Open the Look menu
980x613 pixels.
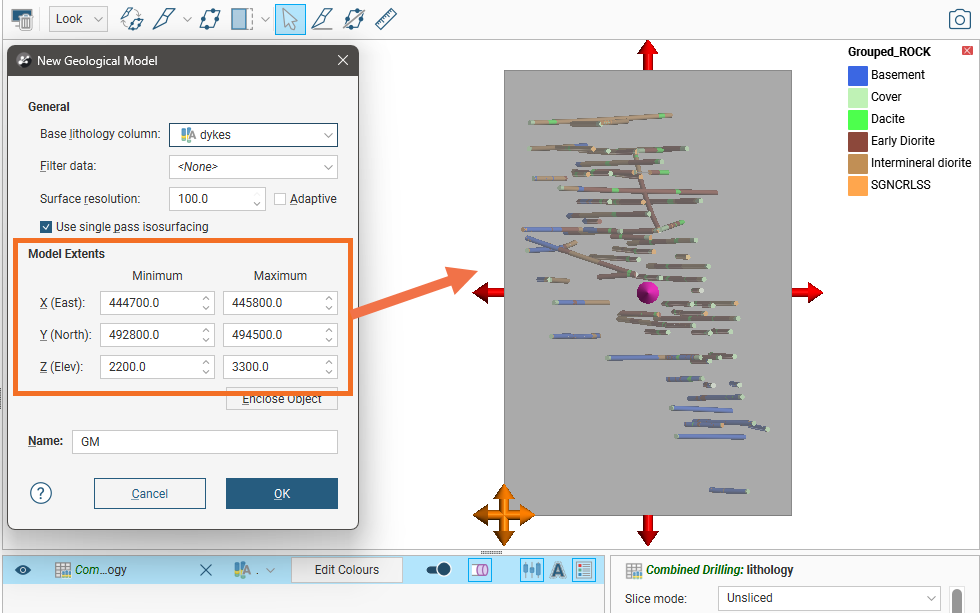click(x=79, y=19)
